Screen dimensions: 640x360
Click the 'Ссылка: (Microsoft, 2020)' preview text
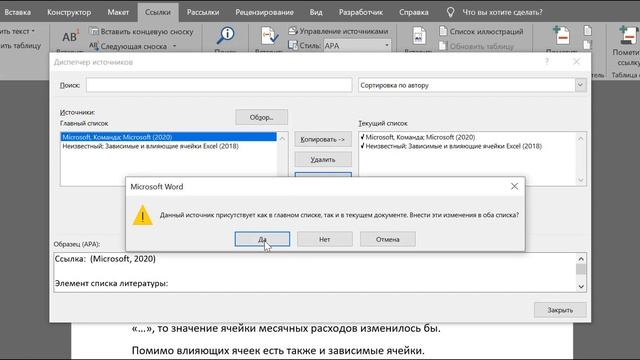105,259
